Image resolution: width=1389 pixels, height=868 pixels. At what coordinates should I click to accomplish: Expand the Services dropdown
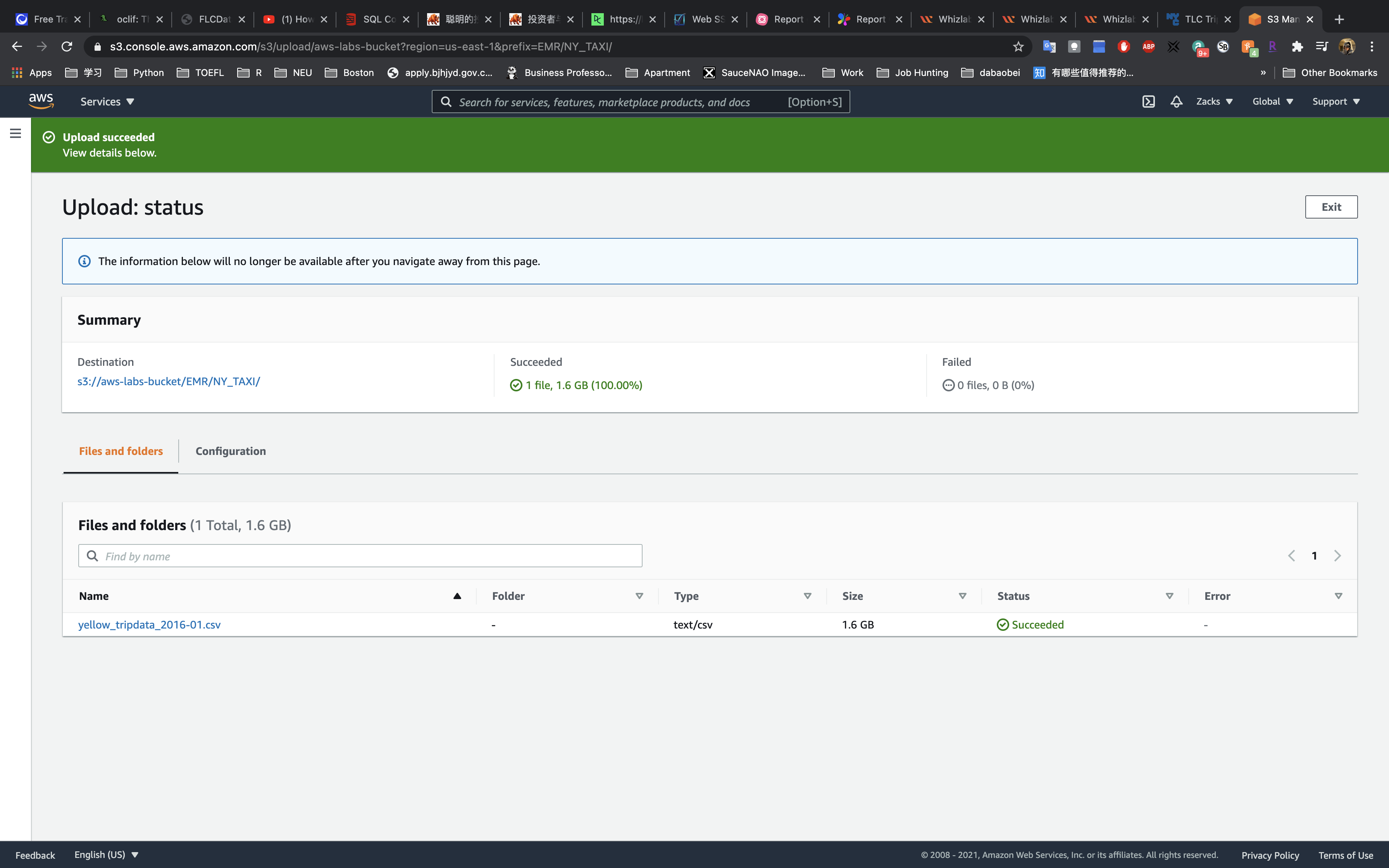107,102
